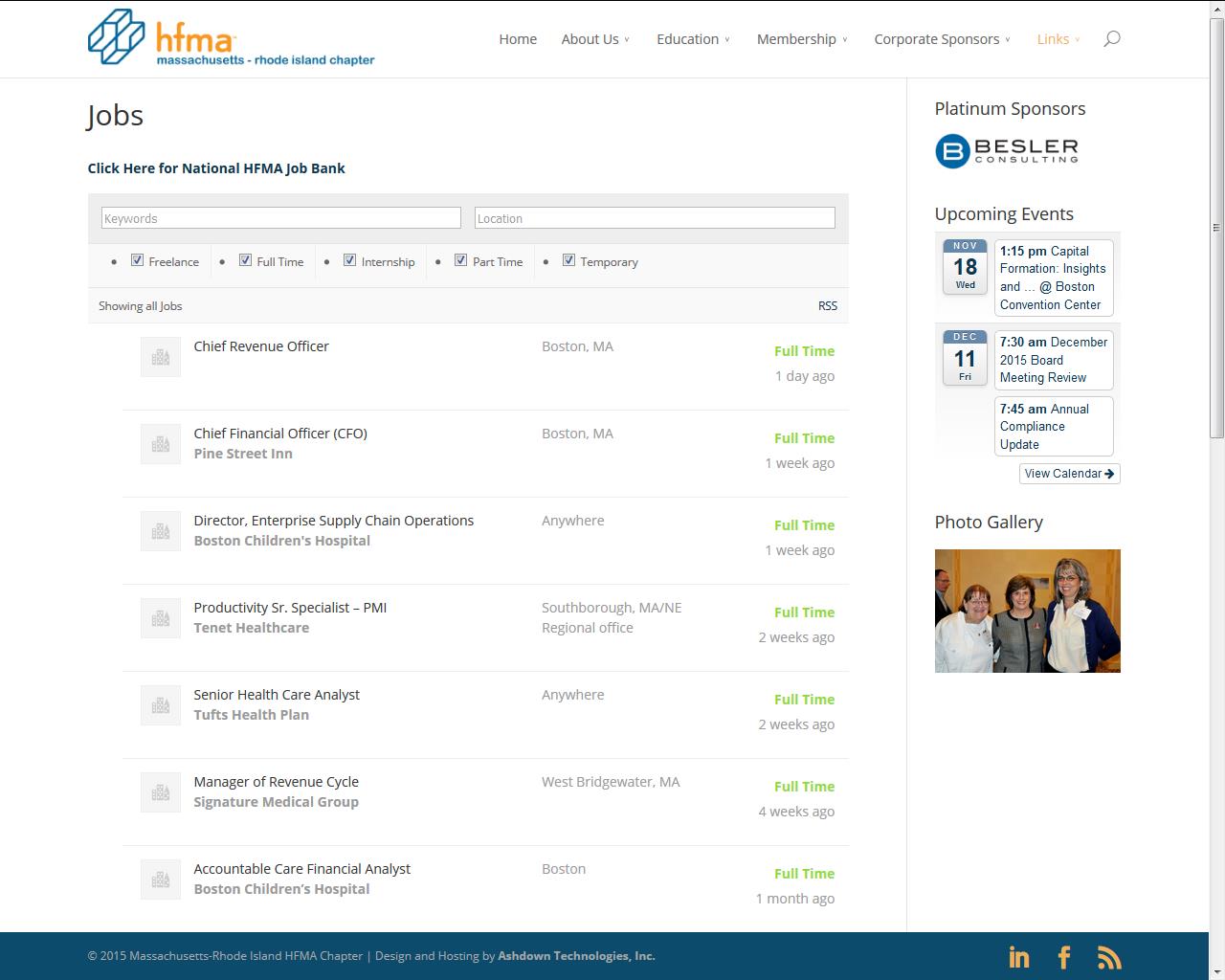Image resolution: width=1225 pixels, height=980 pixels.
Task: Expand the About Us menu
Action: click(x=595, y=39)
